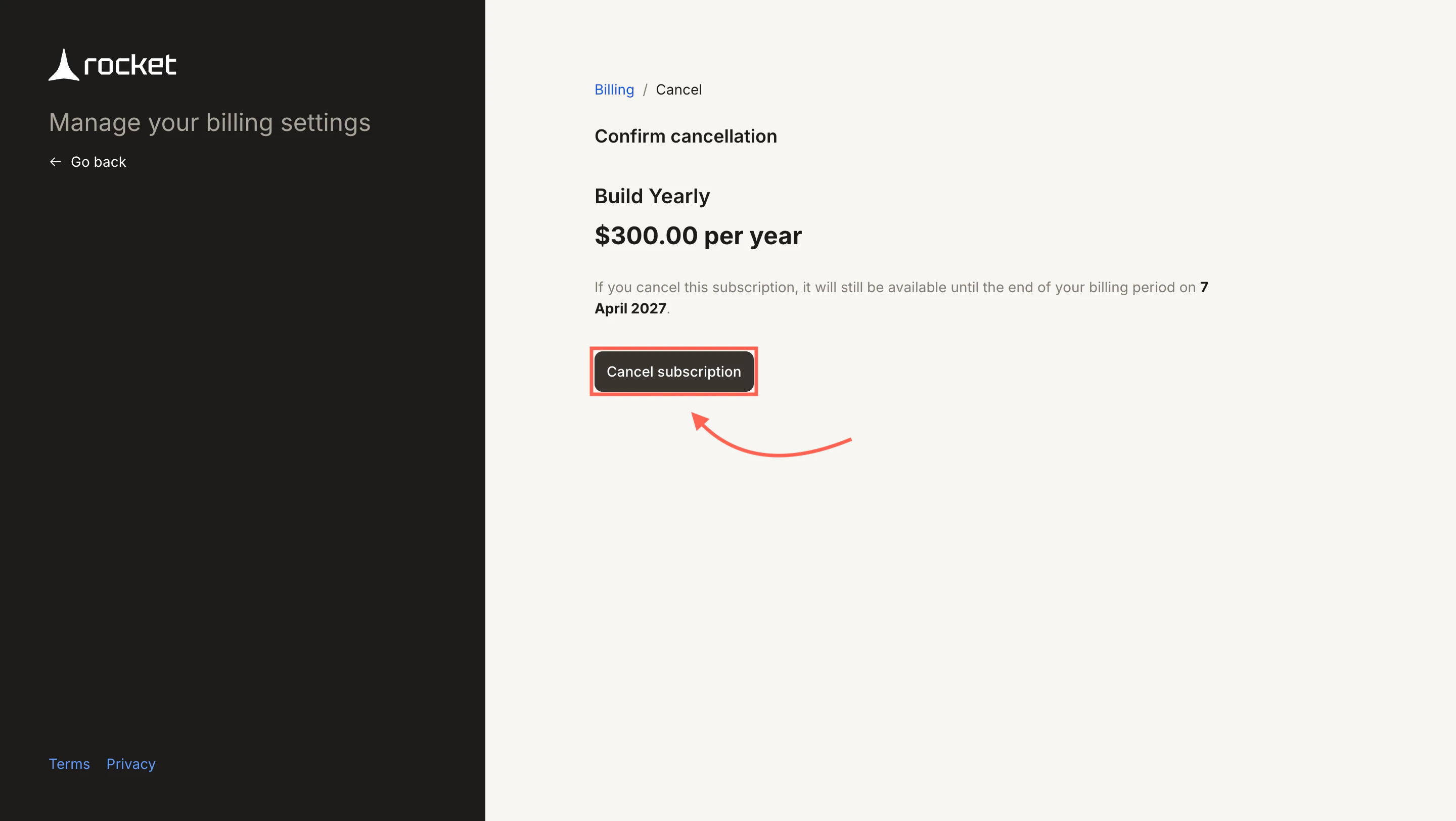The width and height of the screenshot is (1456, 821).
Task: Click the Cancel subscription button
Action: (674, 371)
